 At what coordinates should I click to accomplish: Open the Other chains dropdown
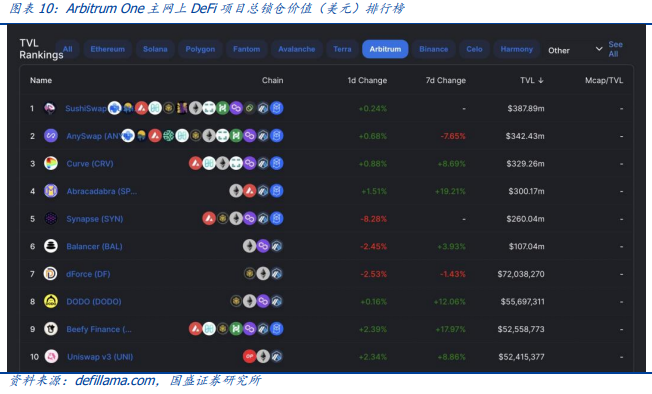click(575, 50)
